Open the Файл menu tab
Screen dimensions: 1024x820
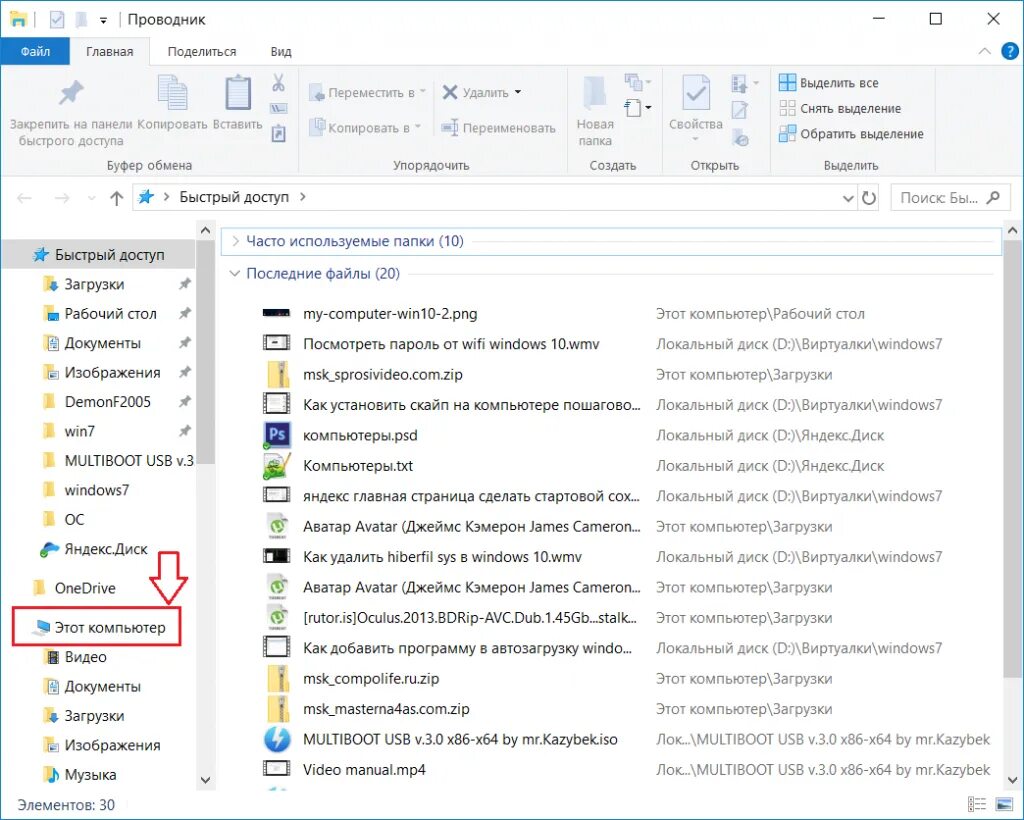(x=35, y=52)
